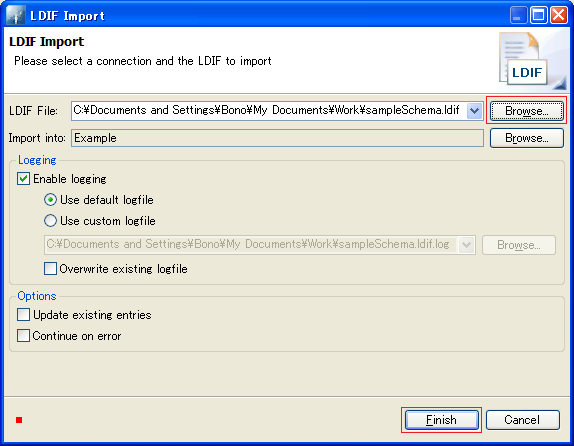Enable the Continue on error option

click(x=23, y=335)
